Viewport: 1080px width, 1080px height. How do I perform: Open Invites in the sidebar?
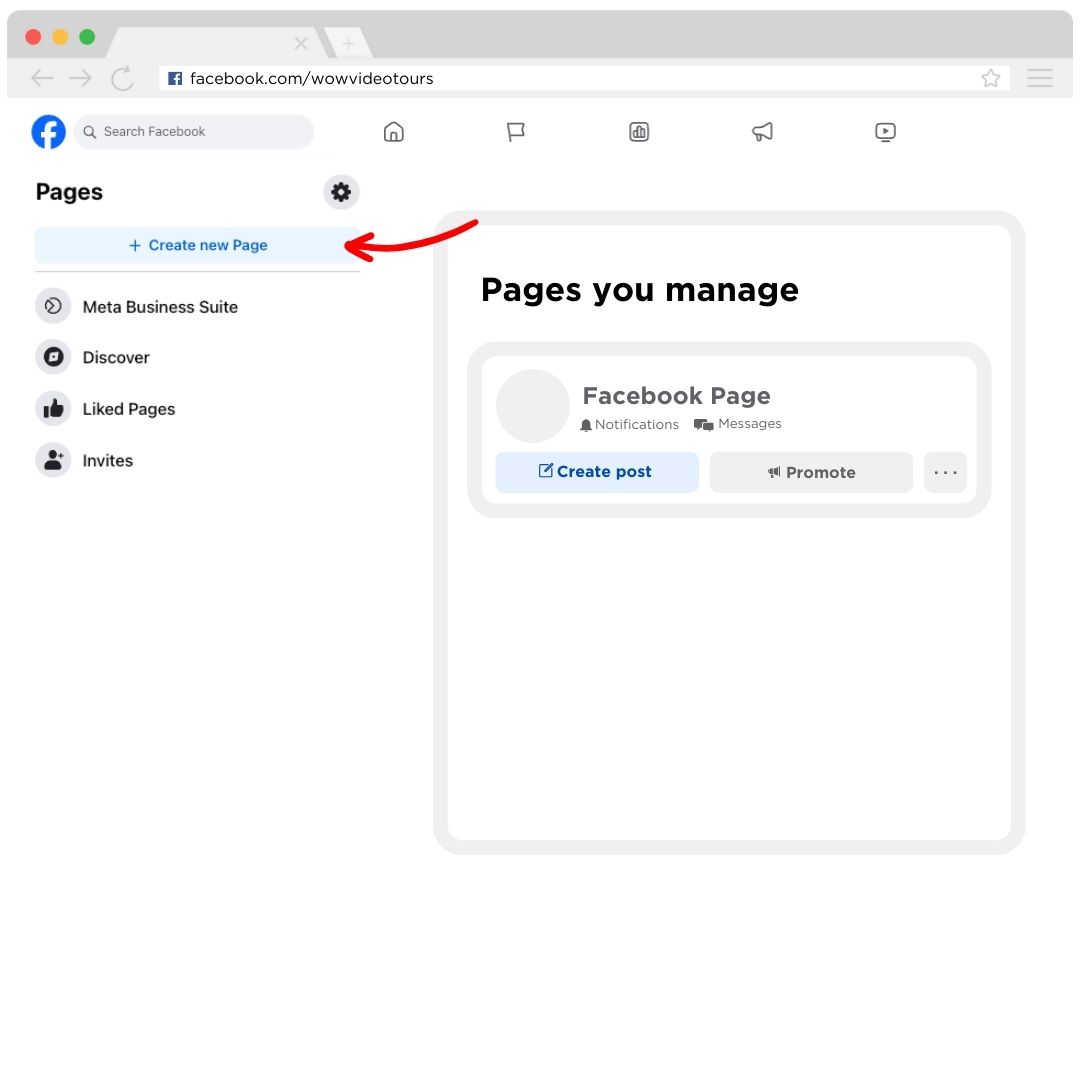coord(84,460)
